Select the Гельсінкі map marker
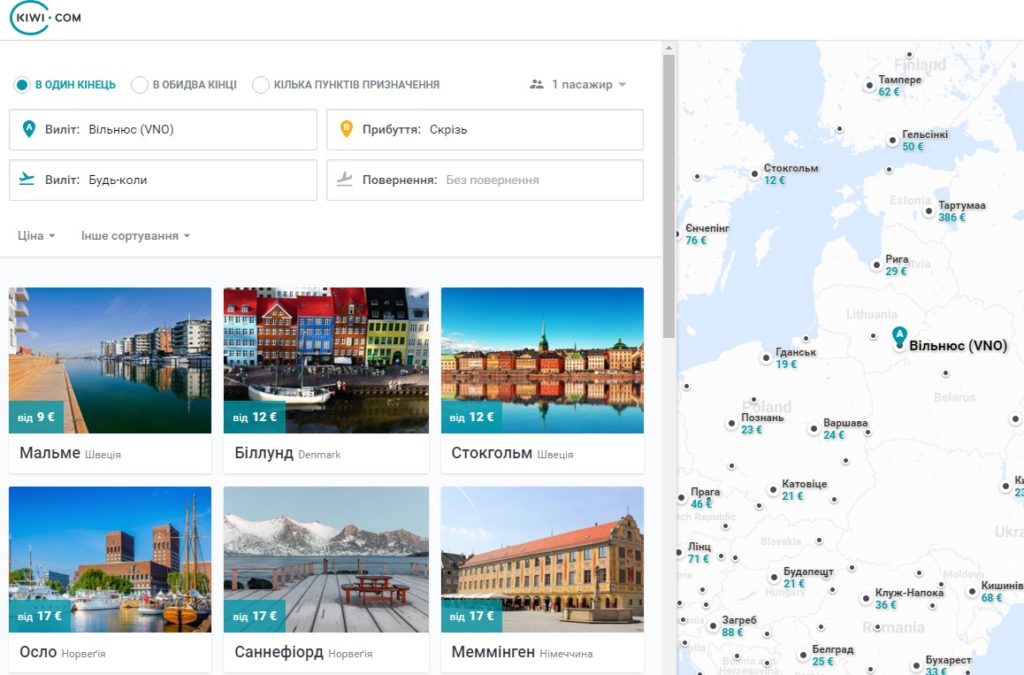Image resolution: width=1024 pixels, height=675 pixels. pos(893,140)
